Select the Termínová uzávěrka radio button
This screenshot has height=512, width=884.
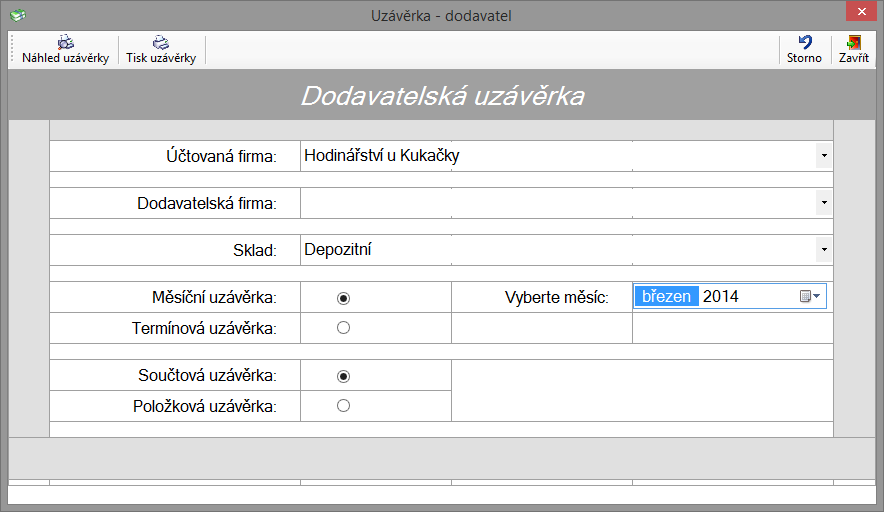tap(343, 328)
